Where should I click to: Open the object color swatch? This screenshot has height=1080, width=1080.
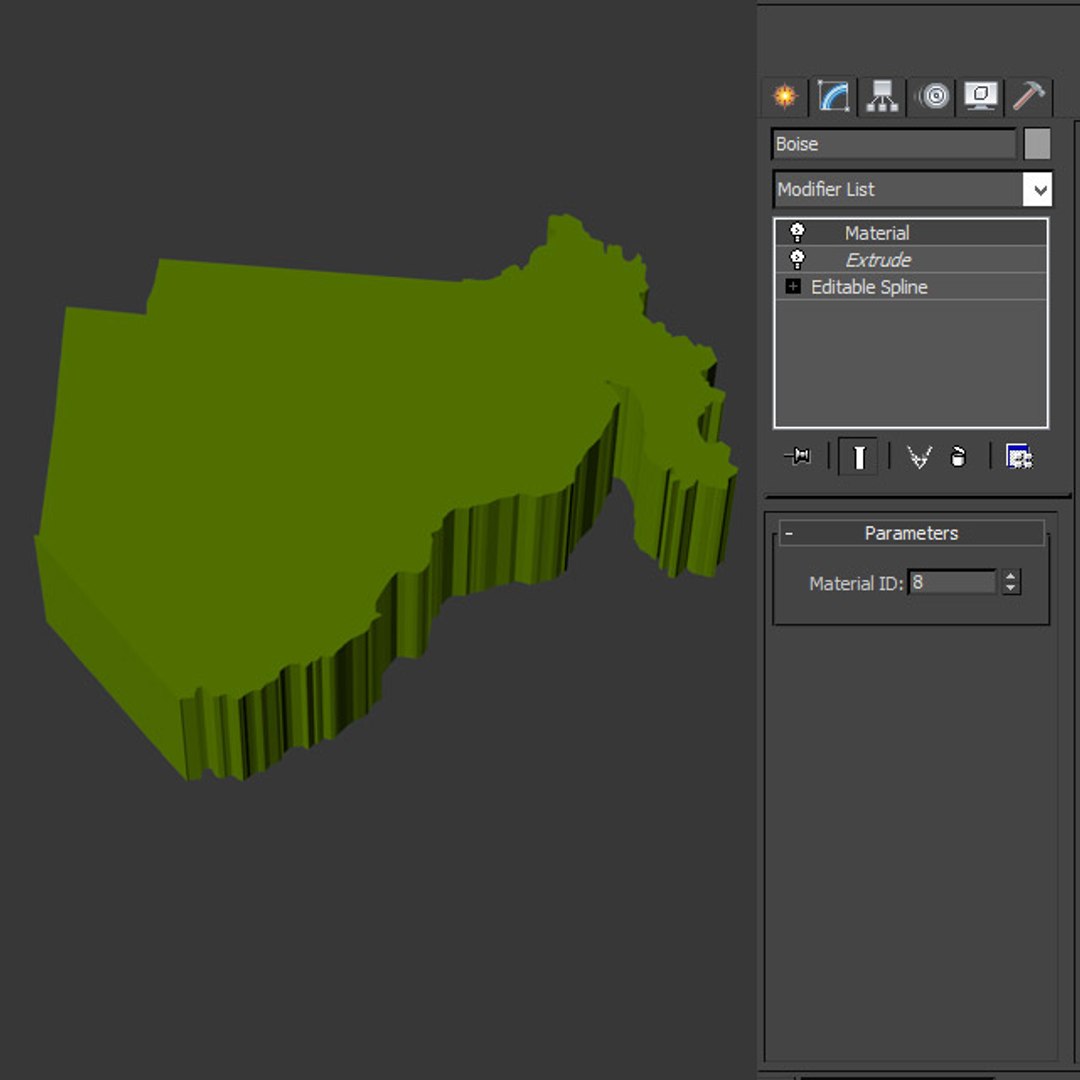click(x=1037, y=144)
